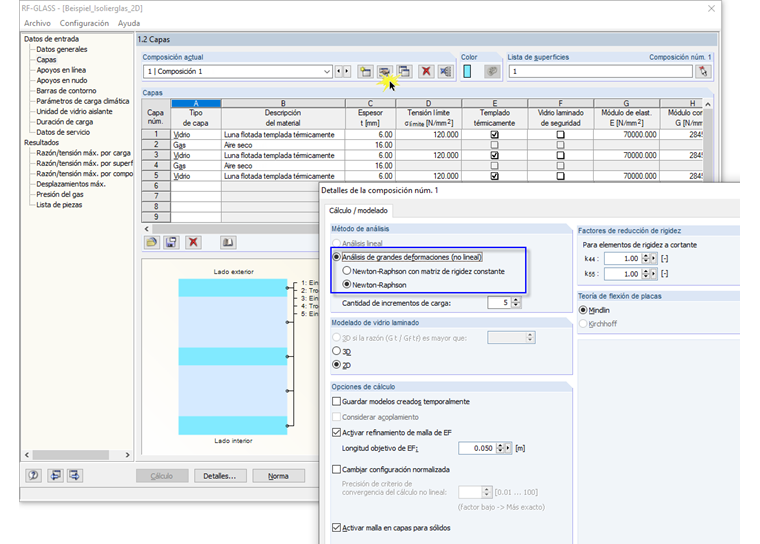
Task: Open the material library book icon
Action: pyautogui.click(x=228, y=242)
